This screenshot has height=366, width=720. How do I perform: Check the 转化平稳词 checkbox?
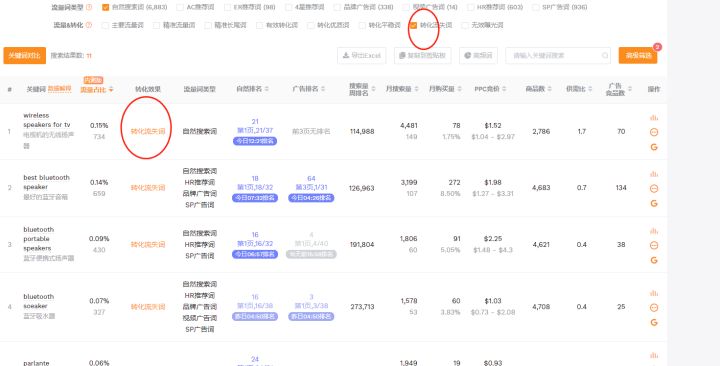point(362,25)
